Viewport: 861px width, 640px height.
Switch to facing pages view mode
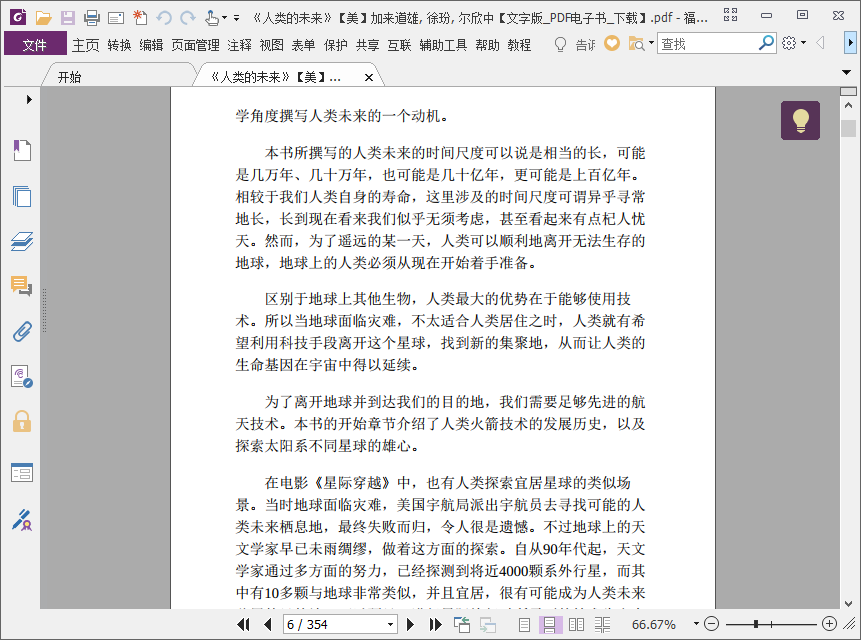(x=577, y=625)
